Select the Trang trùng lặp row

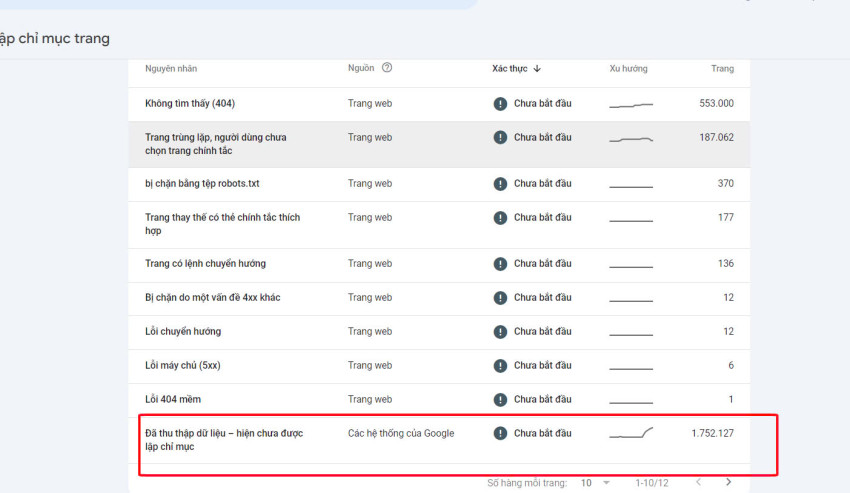(216, 144)
